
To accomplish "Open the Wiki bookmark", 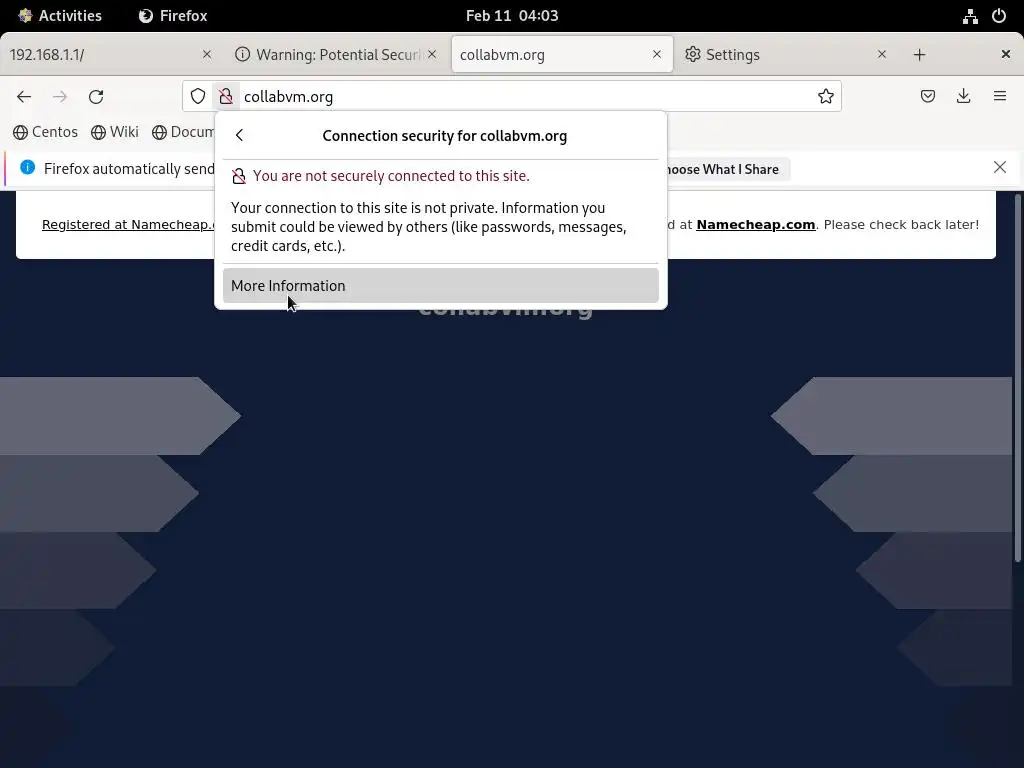I will (115, 132).
